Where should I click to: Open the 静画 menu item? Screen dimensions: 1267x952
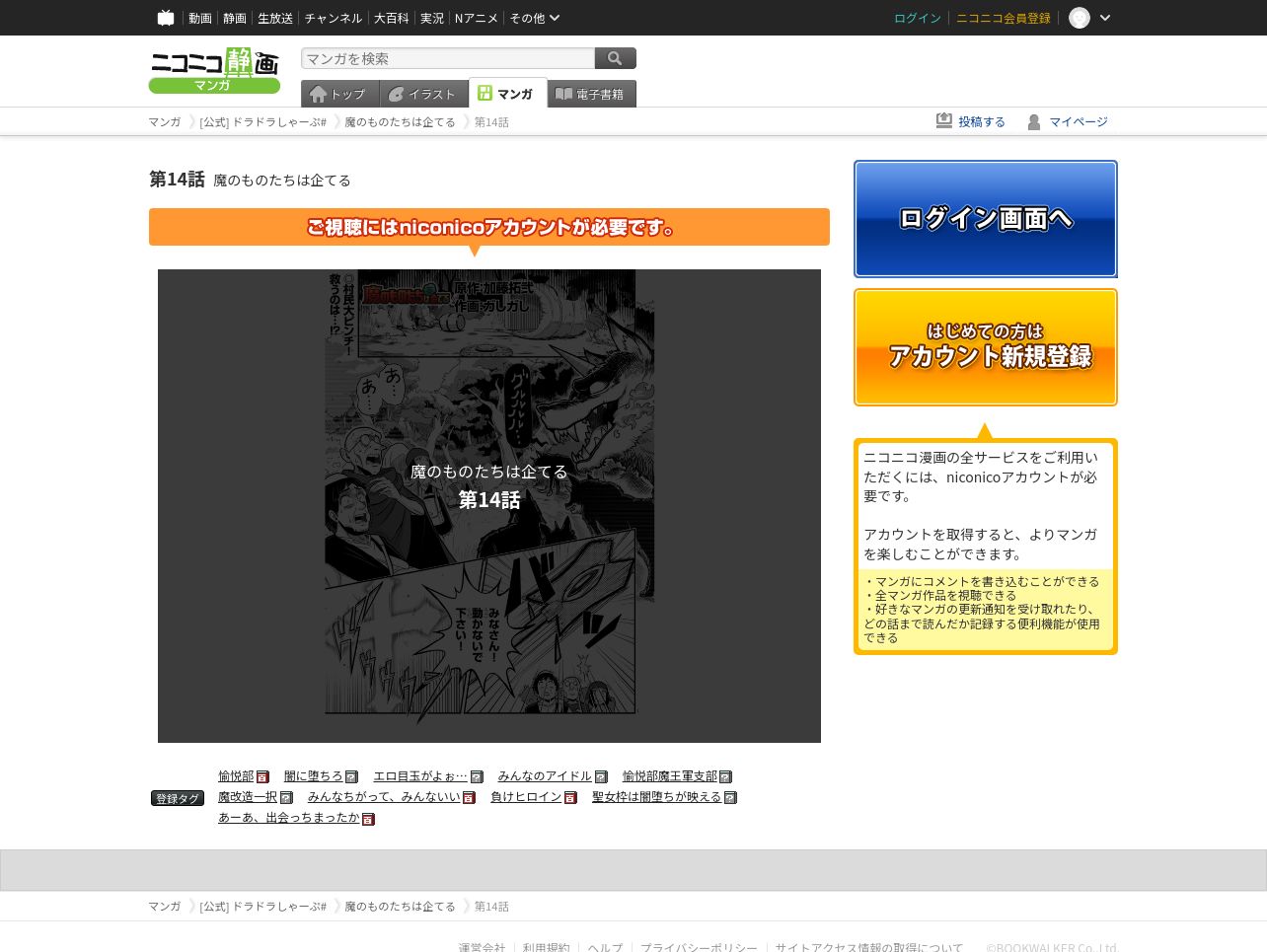235,18
